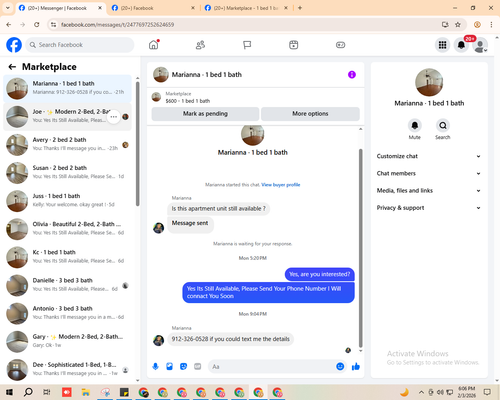Switch to the Marketplace 1 bed tab
Image resolution: width=500 pixels, height=400 pixels.
[246, 8]
